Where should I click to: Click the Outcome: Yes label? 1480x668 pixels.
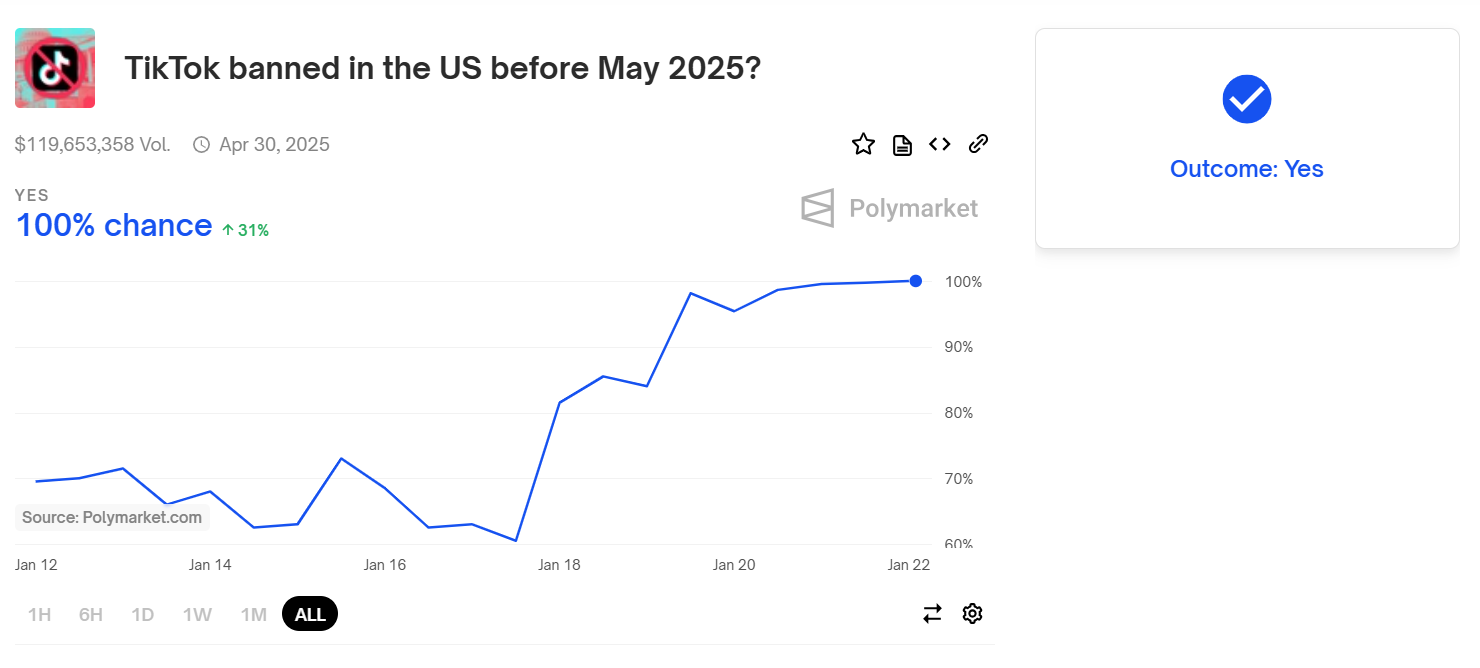pos(1247,169)
